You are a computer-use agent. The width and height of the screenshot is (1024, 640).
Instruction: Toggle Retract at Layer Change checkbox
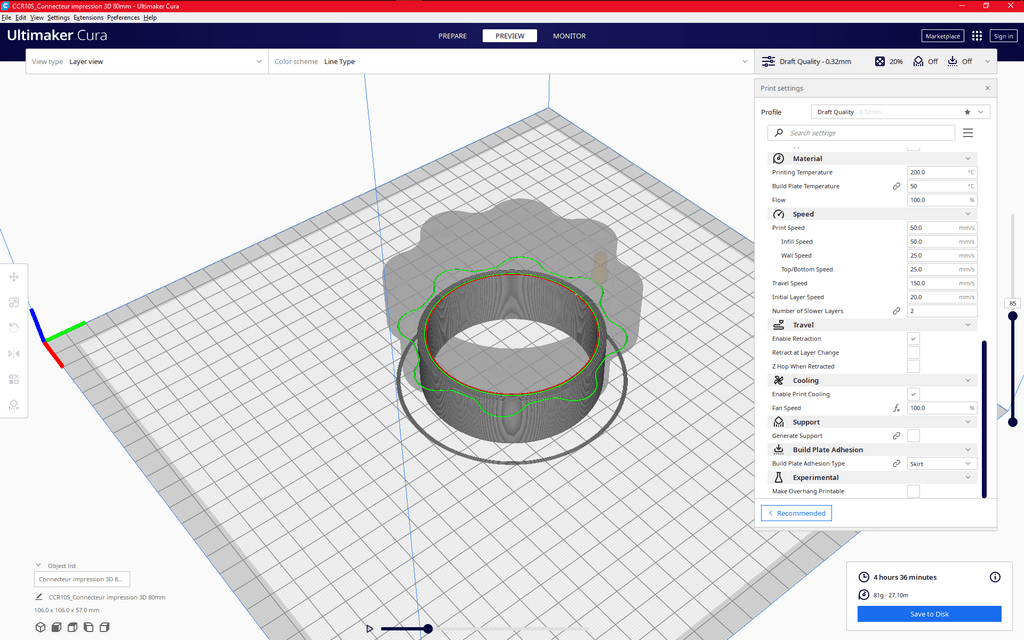[x=914, y=353]
